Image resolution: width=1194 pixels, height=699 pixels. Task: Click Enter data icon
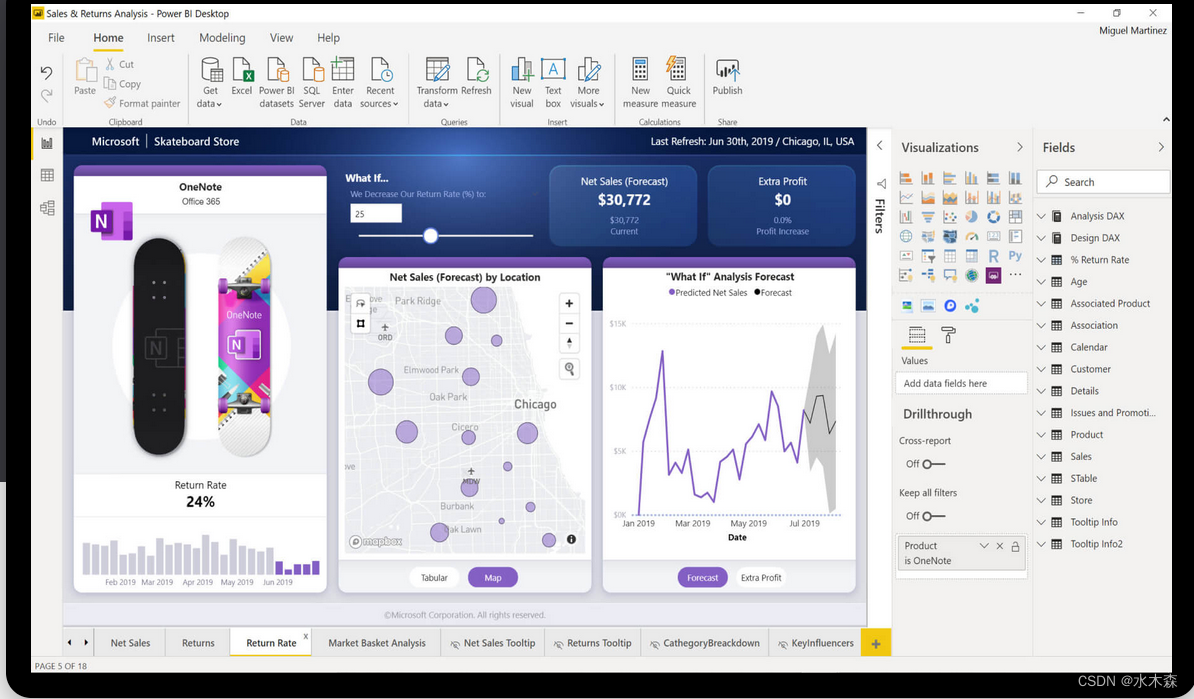(x=343, y=82)
